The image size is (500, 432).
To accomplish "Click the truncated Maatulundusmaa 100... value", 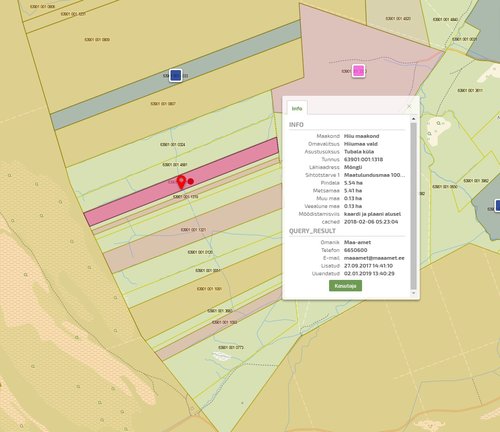I will click(374, 175).
